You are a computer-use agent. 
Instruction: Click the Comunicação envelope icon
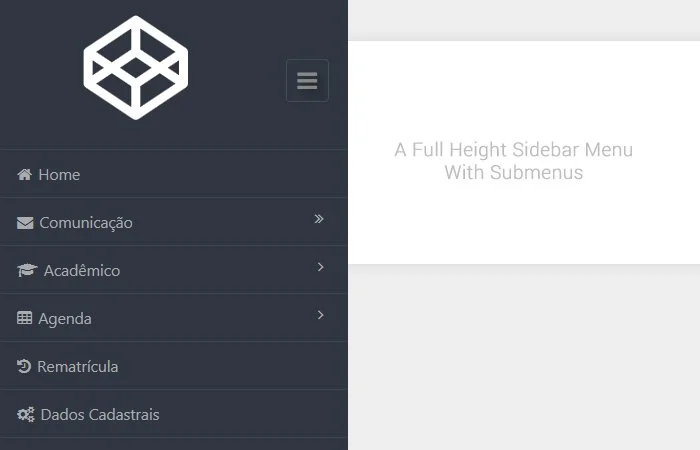pyautogui.click(x=25, y=223)
